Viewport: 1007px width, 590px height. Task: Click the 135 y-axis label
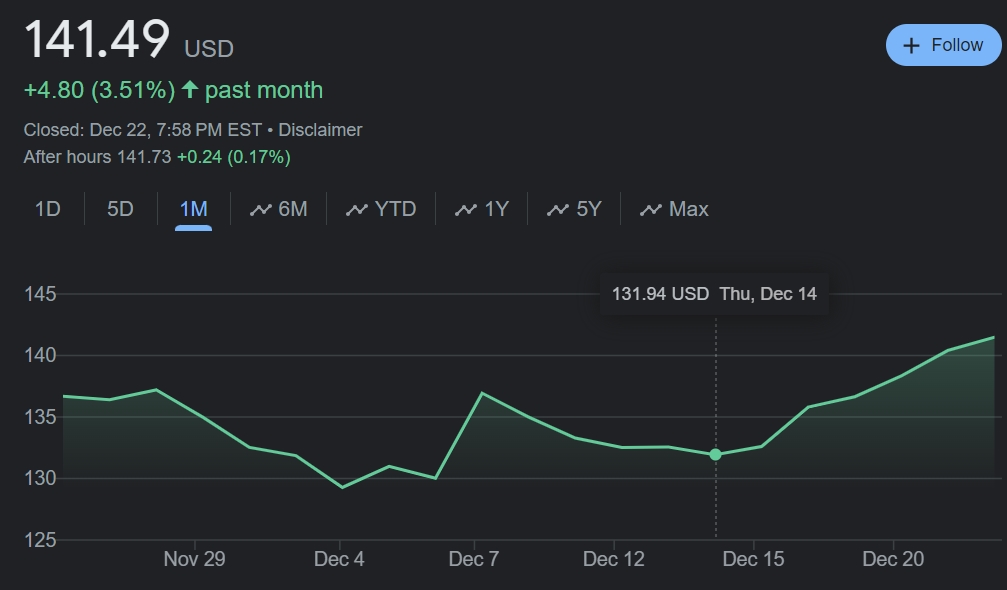(40, 417)
